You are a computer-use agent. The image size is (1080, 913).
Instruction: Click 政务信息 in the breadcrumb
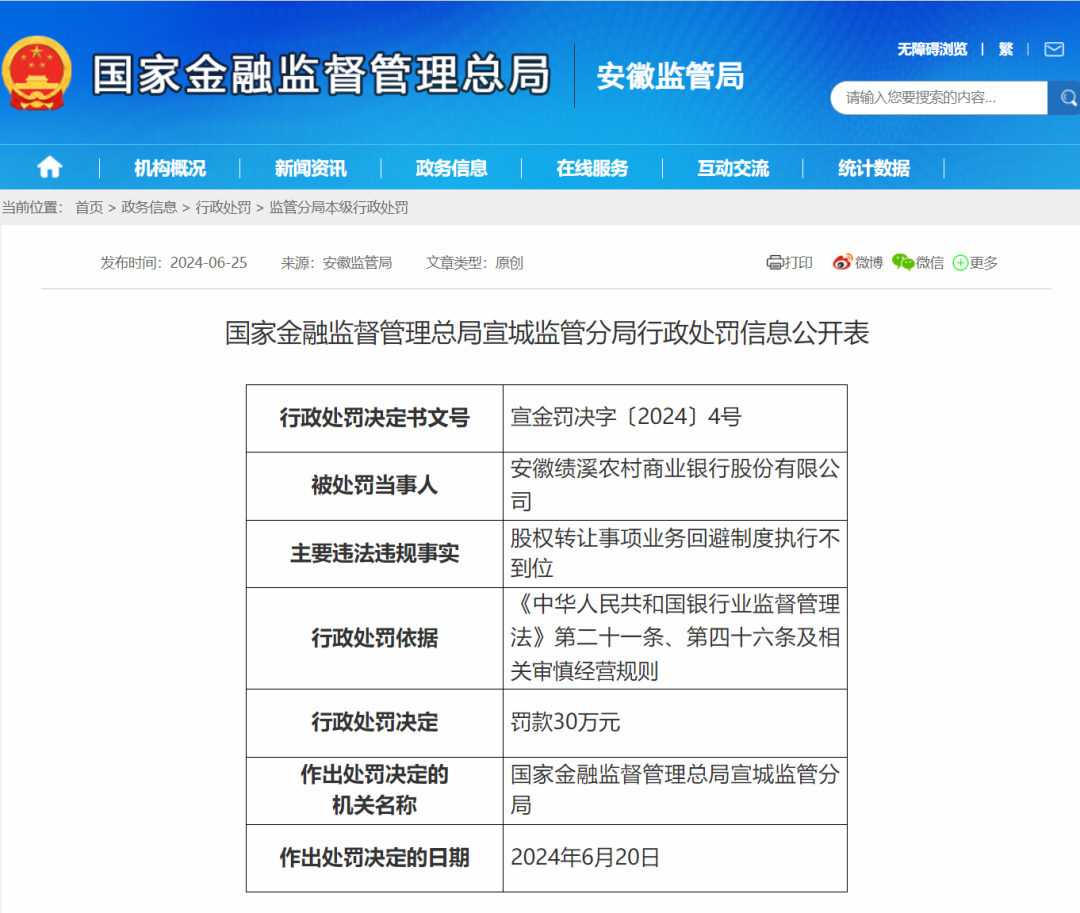149,207
